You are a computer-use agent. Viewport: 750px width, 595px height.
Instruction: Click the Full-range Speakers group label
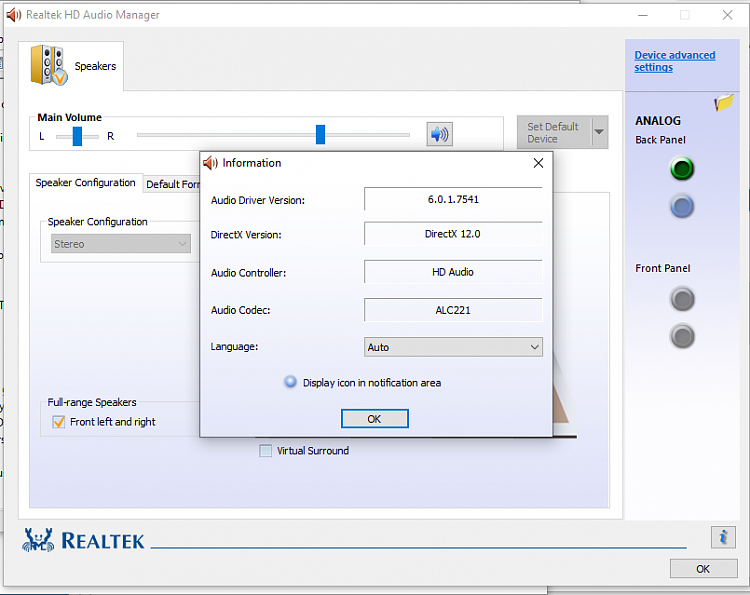click(92, 402)
